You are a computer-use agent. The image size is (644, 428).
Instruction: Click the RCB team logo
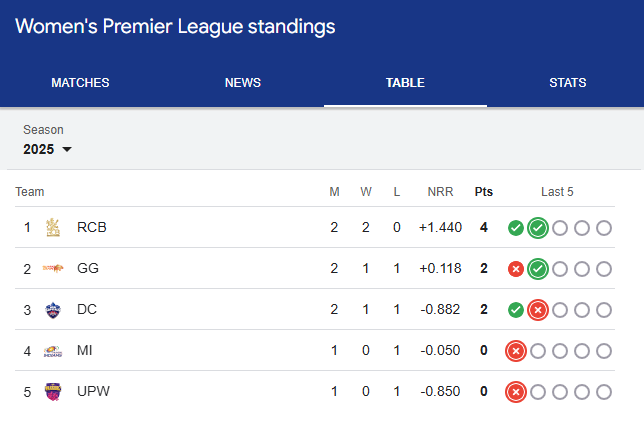coord(53,228)
